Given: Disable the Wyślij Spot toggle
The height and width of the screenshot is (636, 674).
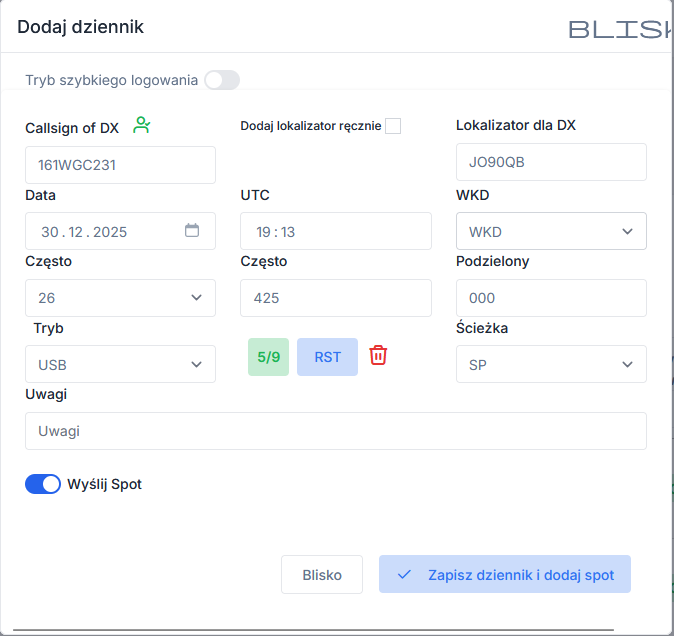Looking at the screenshot, I should (43, 484).
